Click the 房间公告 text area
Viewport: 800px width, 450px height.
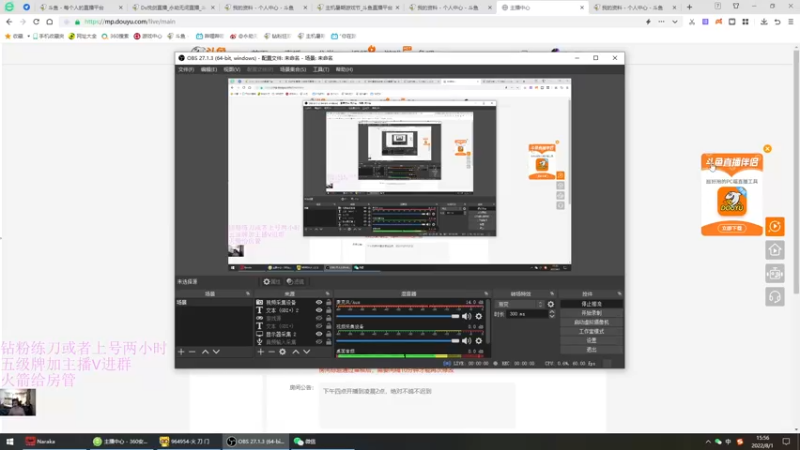[x=417, y=405]
